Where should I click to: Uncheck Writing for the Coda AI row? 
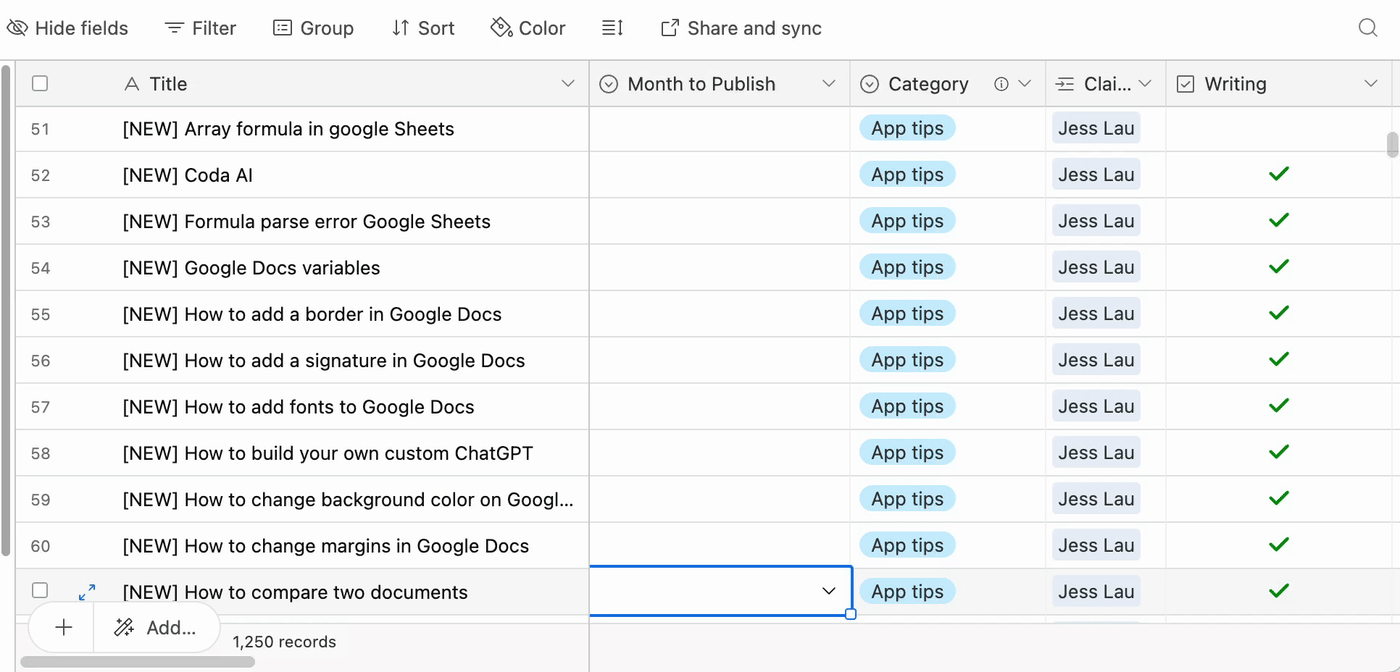[x=1278, y=175]
